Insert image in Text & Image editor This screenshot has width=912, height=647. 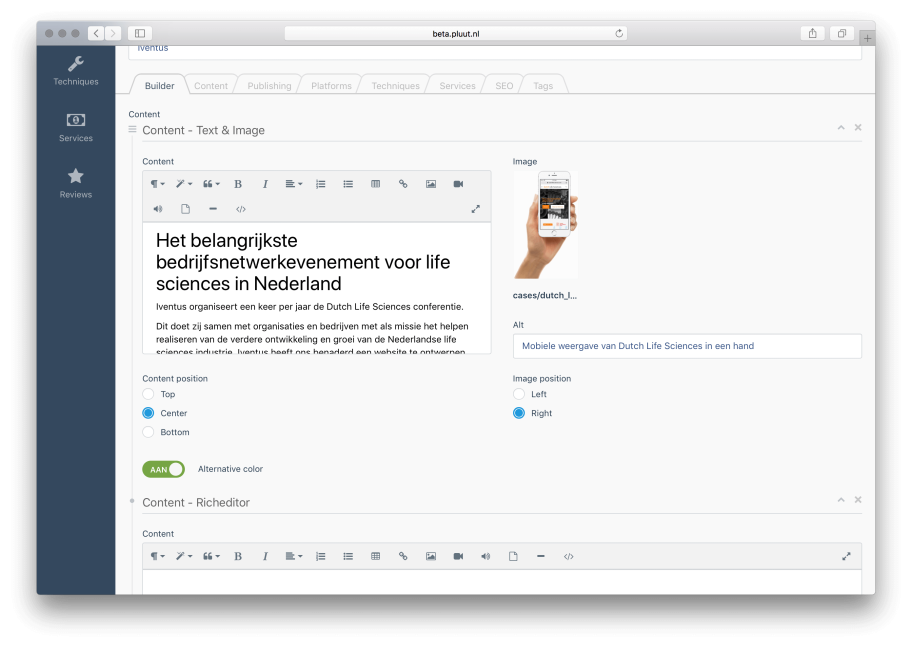(x=430, y=184)
